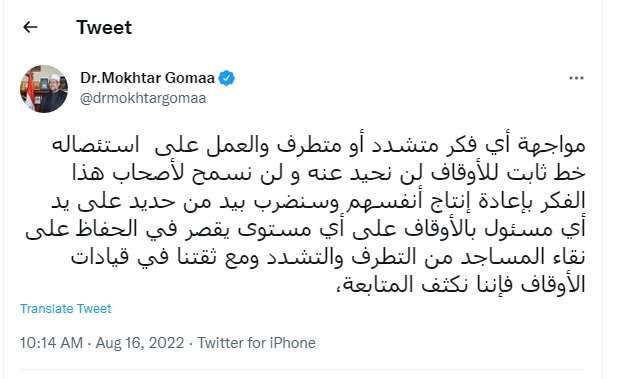Select tweet line starting with أي مسئول بالأوقاف
The width and height of the screenshot is (620, 379).
[305, 228]
